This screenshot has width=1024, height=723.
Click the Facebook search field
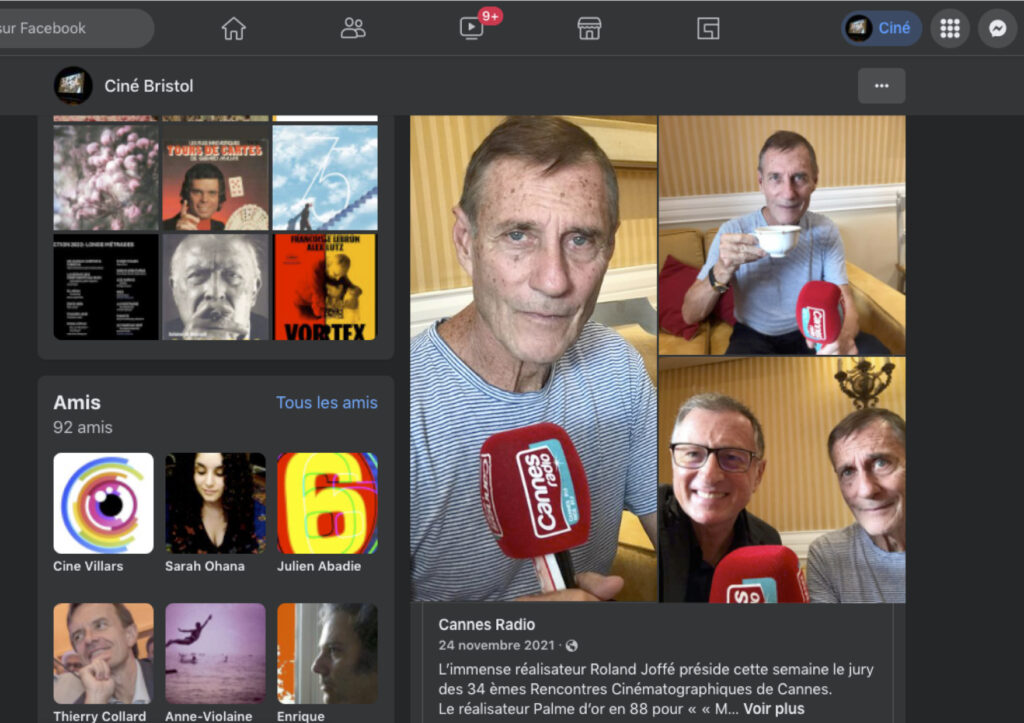tap(70, 29)
